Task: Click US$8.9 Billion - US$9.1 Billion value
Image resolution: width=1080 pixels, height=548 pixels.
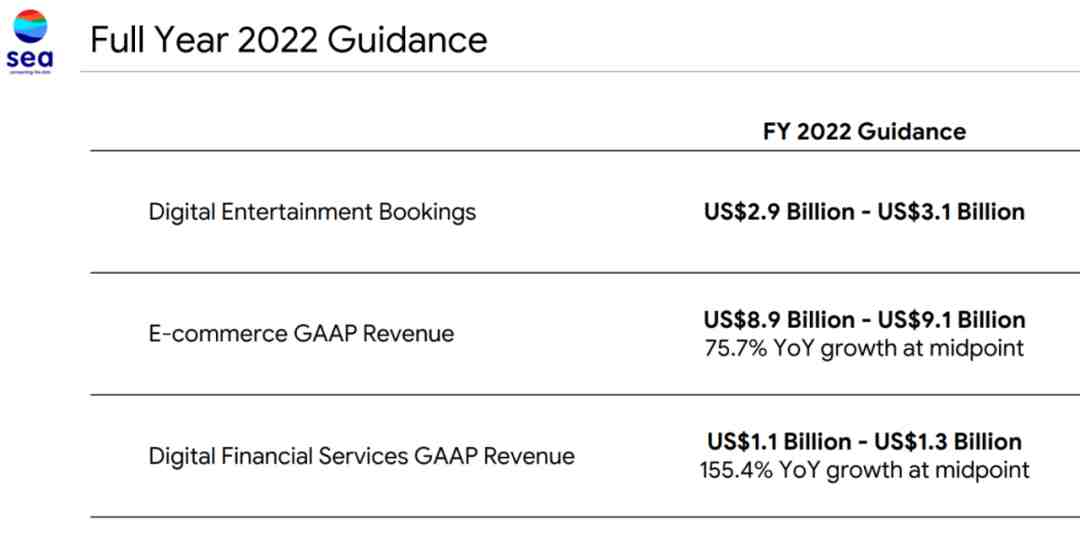Action: 864,319
